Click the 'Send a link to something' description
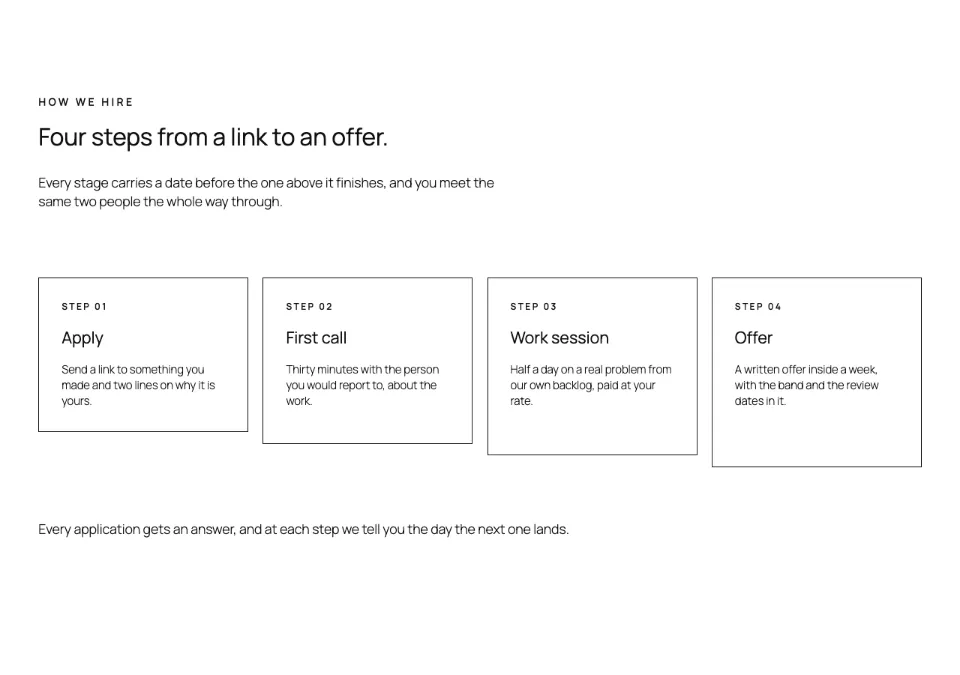This screenshot has width=960, height=675. pyautogui.click(x=138, y=385)
